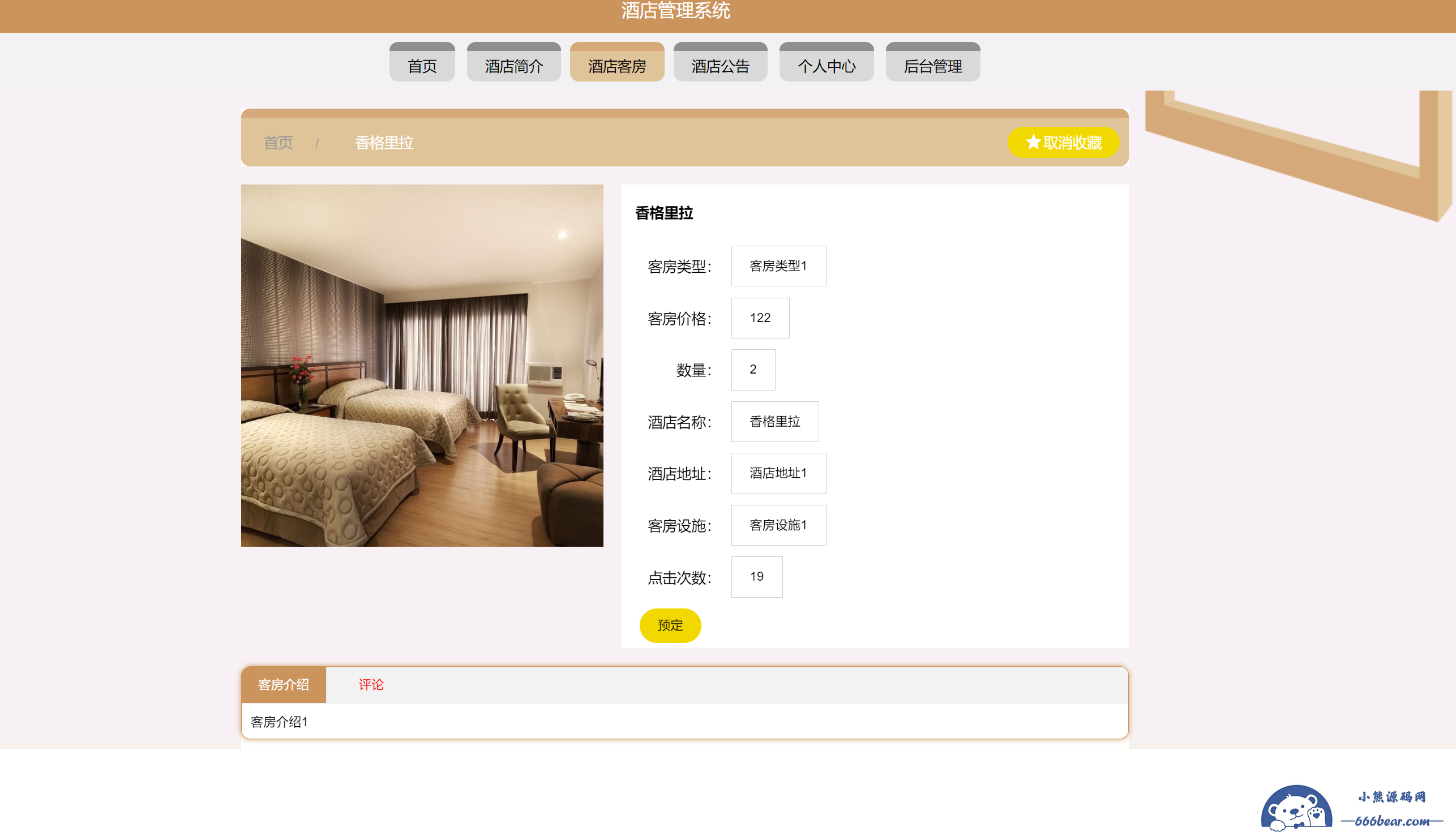This screenshot has height=832, width=1456.
Task: Click the 香格里拉 hotel name value box
Action: (x=774, y=421)
